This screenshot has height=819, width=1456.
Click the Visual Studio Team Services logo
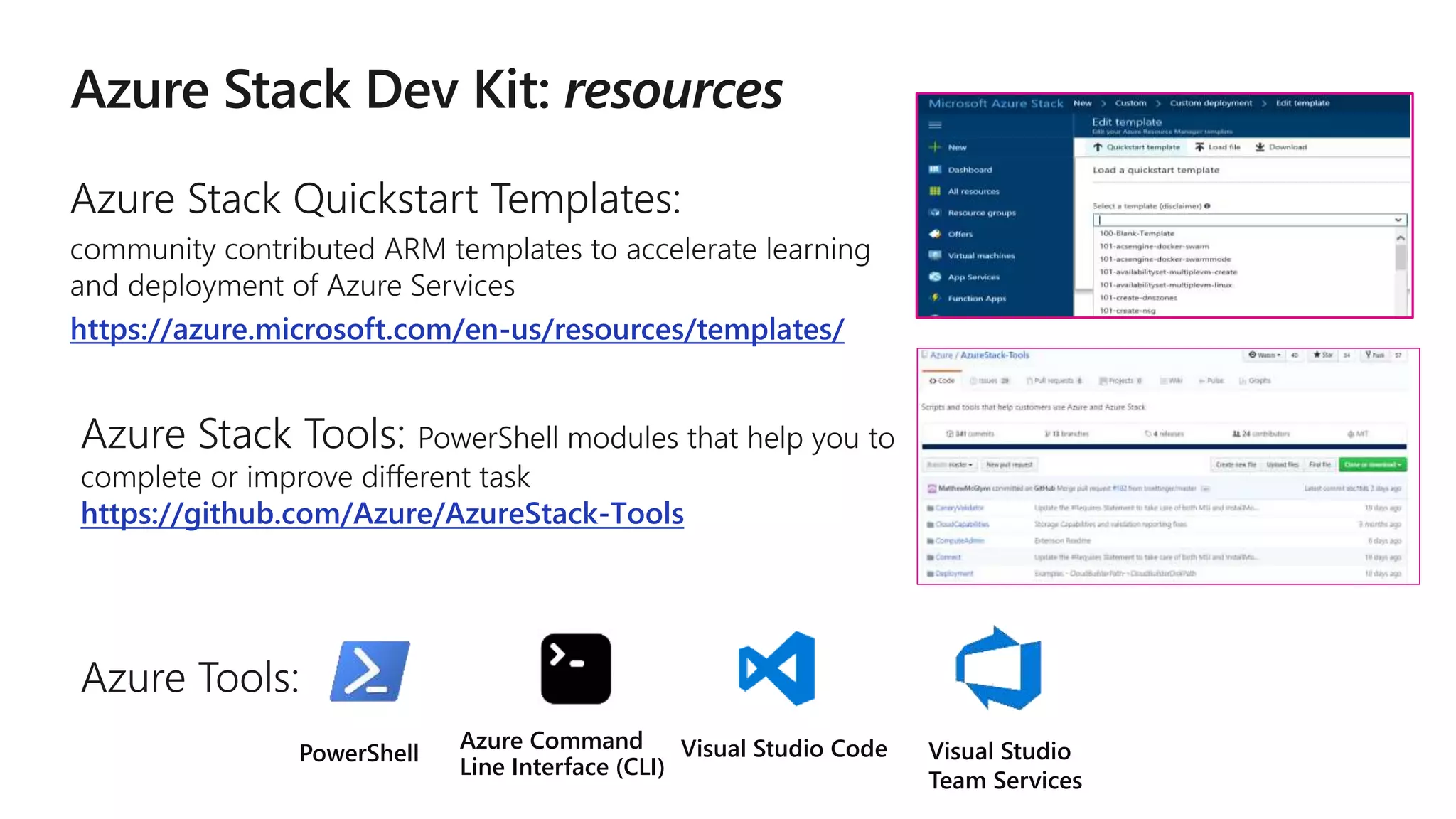coord(999,668)
